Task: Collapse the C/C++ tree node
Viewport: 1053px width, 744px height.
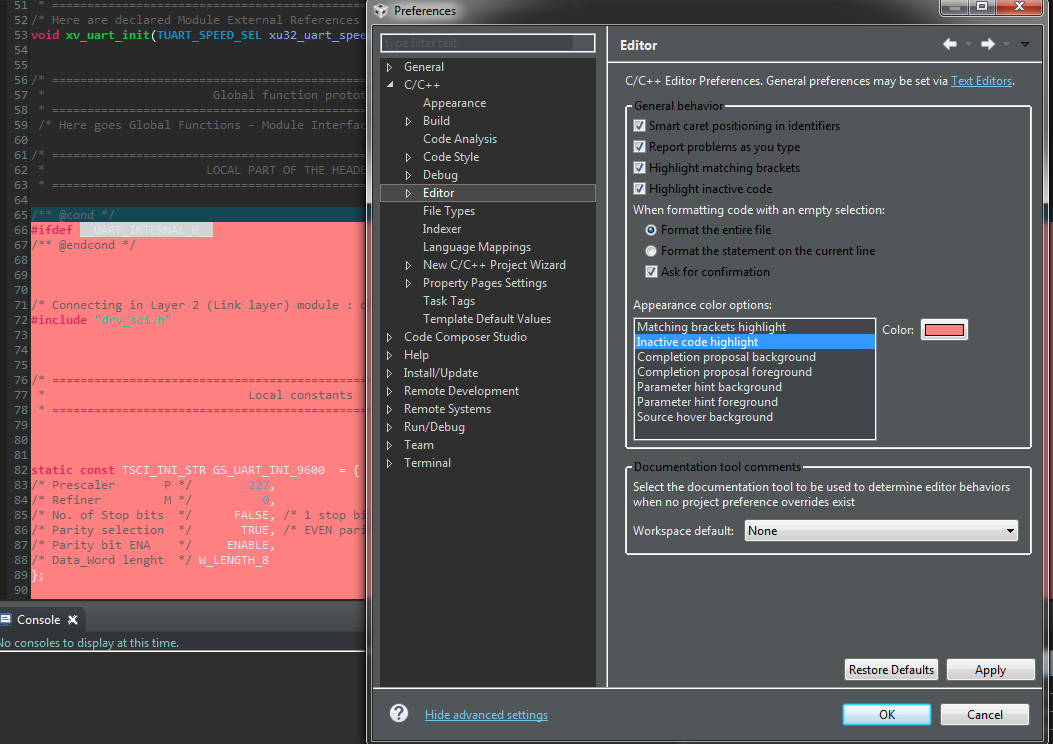Action: point(390,85)
